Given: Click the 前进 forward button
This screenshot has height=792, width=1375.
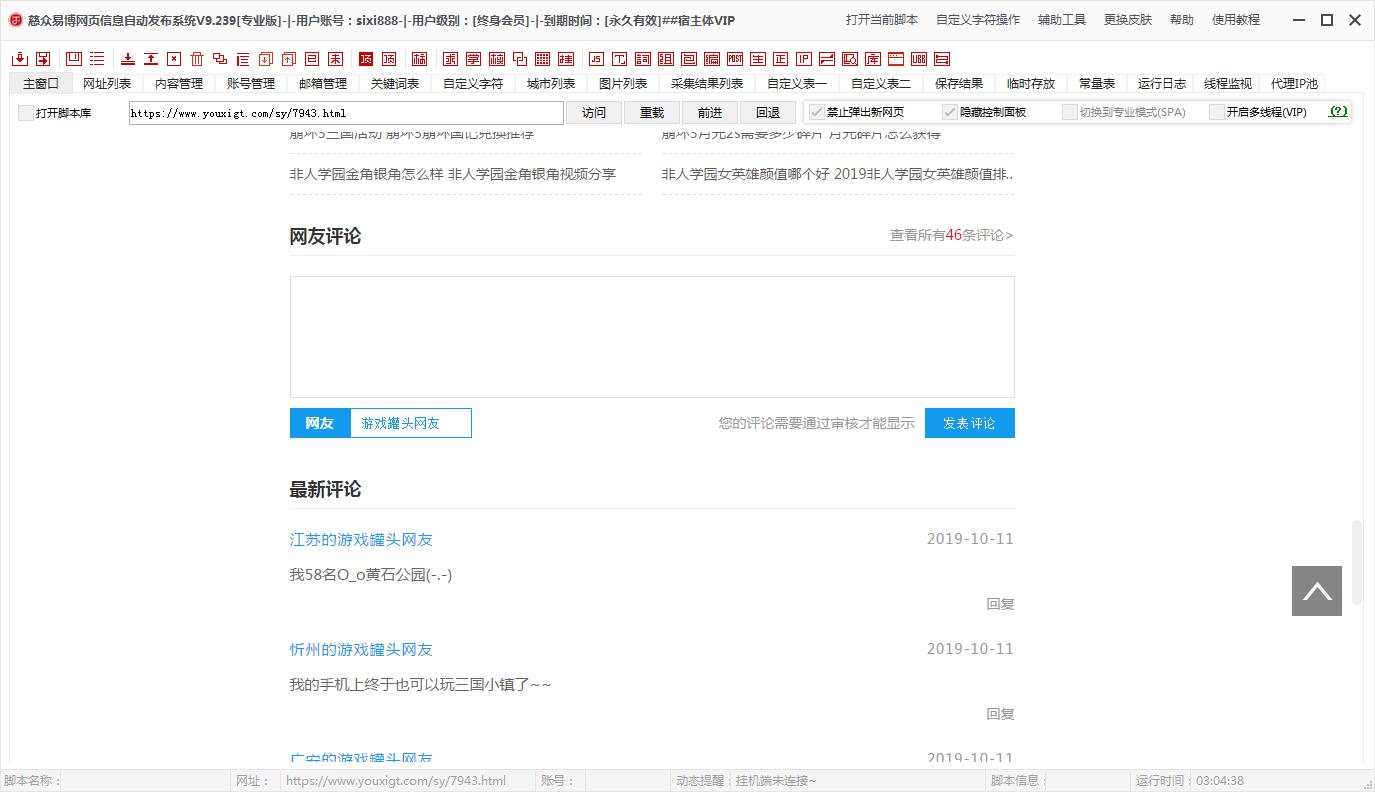Looking at the screenshot, I should click(x=710, y=113).
